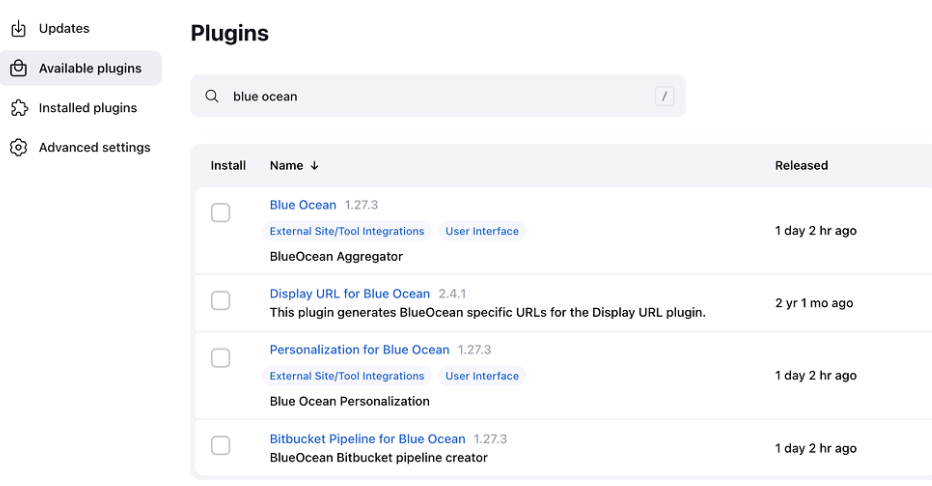The image size is (932, 486).
Task: Click the Updates download icon
Action: pyautogui.click(x=18, y=28)
